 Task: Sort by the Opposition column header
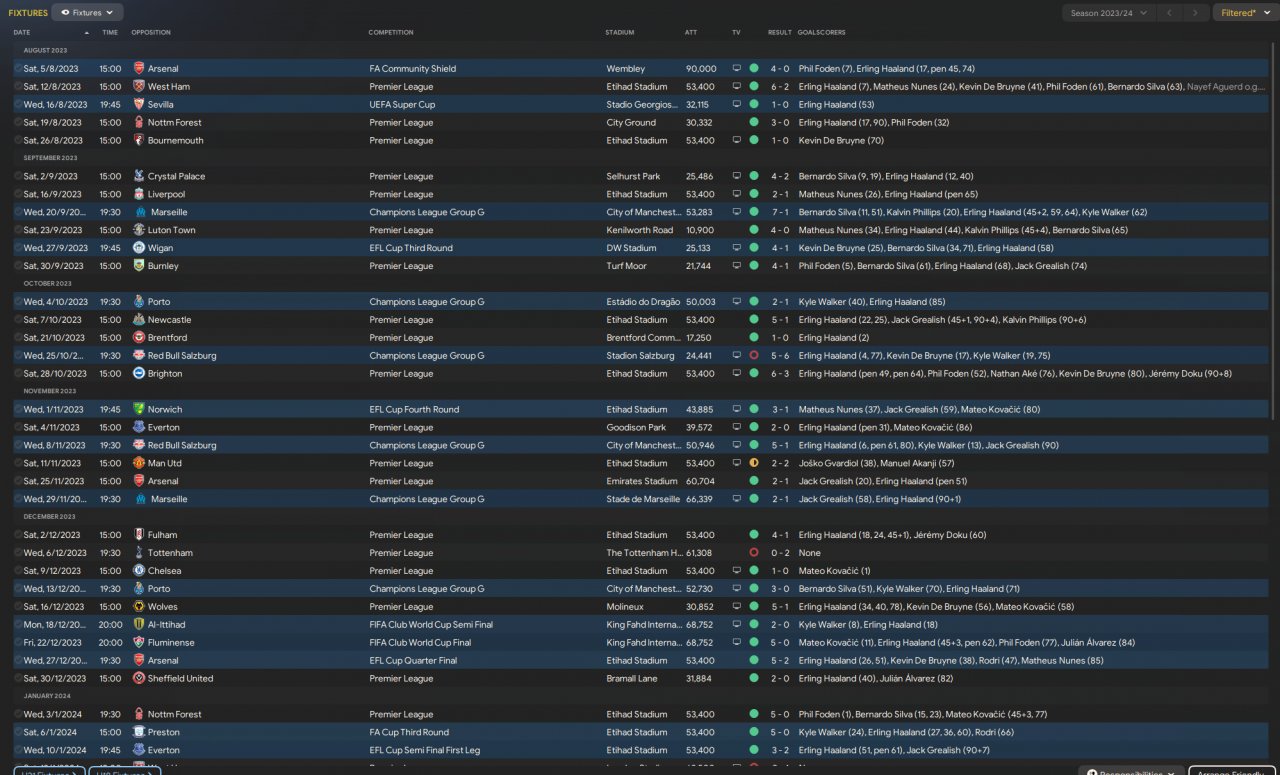[150, 33]
